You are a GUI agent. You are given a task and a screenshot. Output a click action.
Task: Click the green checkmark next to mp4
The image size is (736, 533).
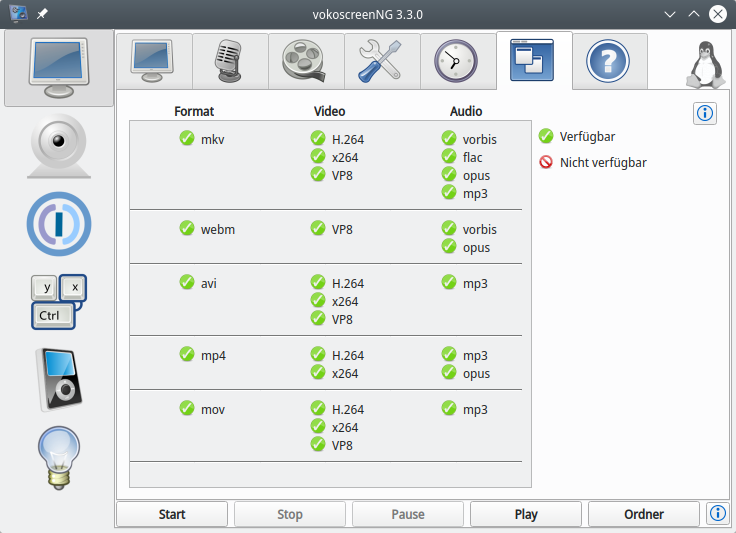(x=187, y=354)
